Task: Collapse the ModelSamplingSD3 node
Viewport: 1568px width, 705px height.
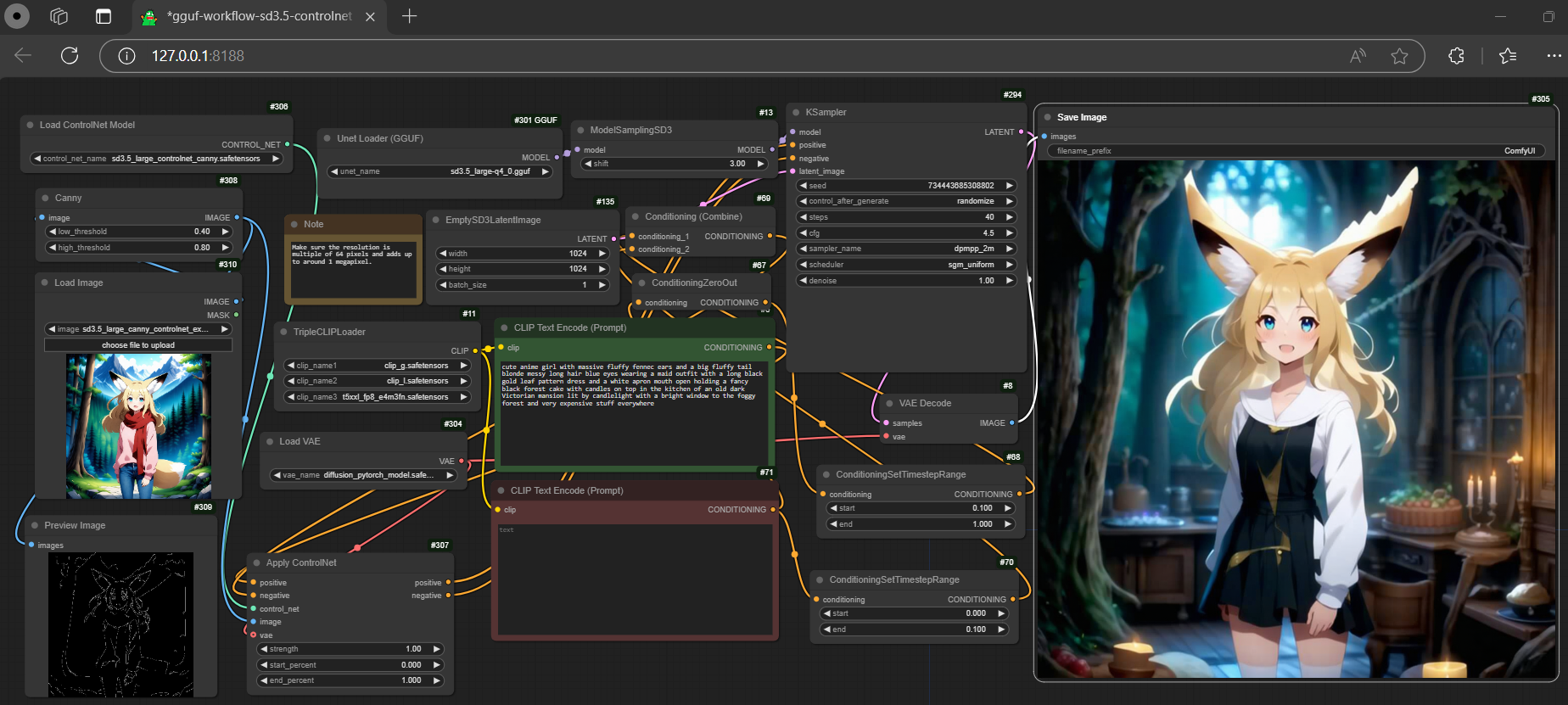Action: pyautogui.click(x=580, y=130)
